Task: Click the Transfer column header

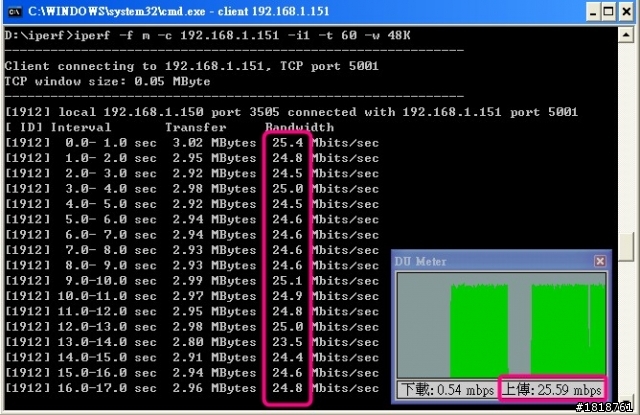Action: [196, 127]
